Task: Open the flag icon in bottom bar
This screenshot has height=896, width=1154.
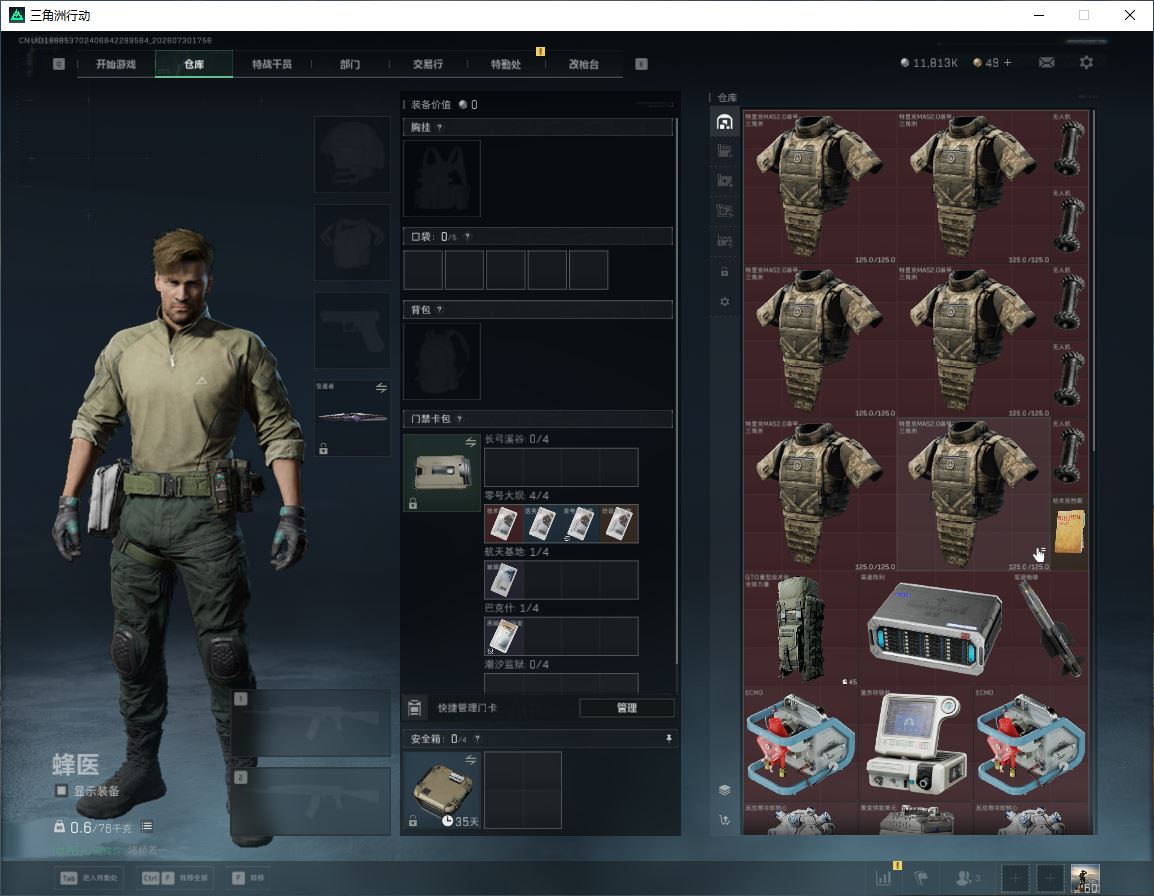Action: (x=921, y=878)
